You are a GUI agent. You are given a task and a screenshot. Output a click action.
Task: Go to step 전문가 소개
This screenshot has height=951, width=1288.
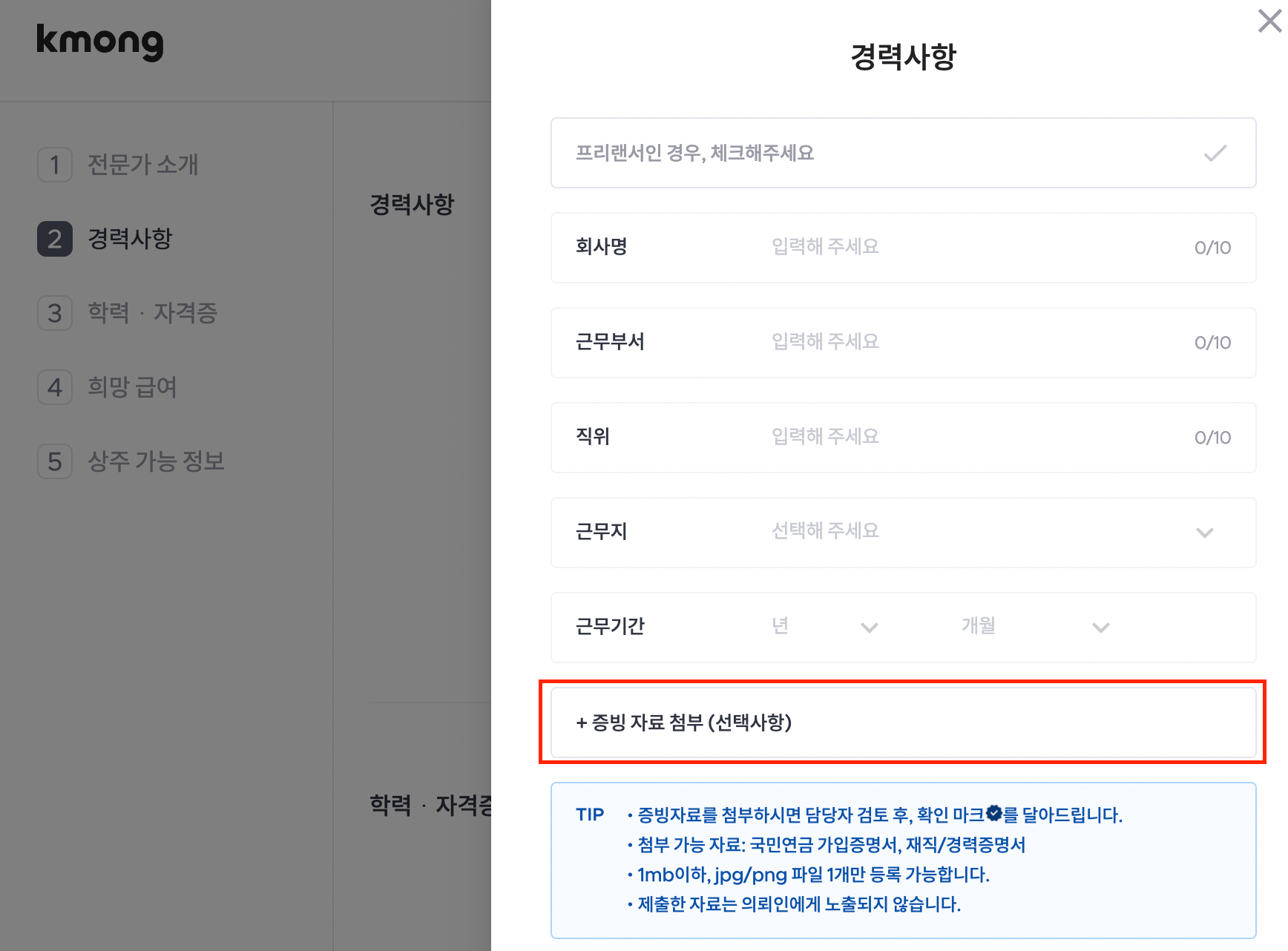142,165
